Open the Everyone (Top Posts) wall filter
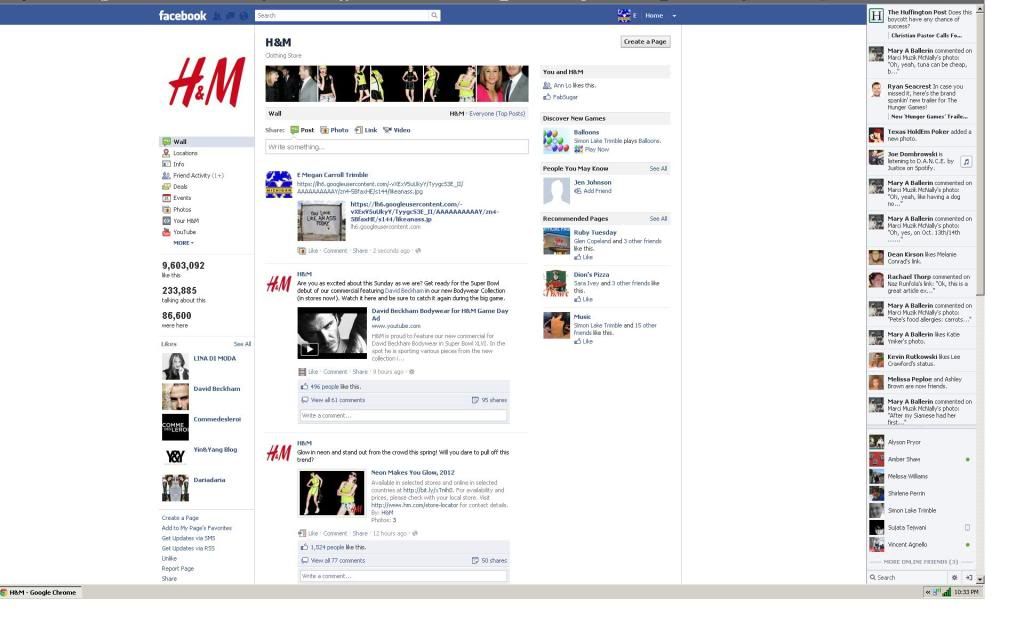The height and width of the screenshot is (640, 1024). pyautogui.click(x=497, y=114)
